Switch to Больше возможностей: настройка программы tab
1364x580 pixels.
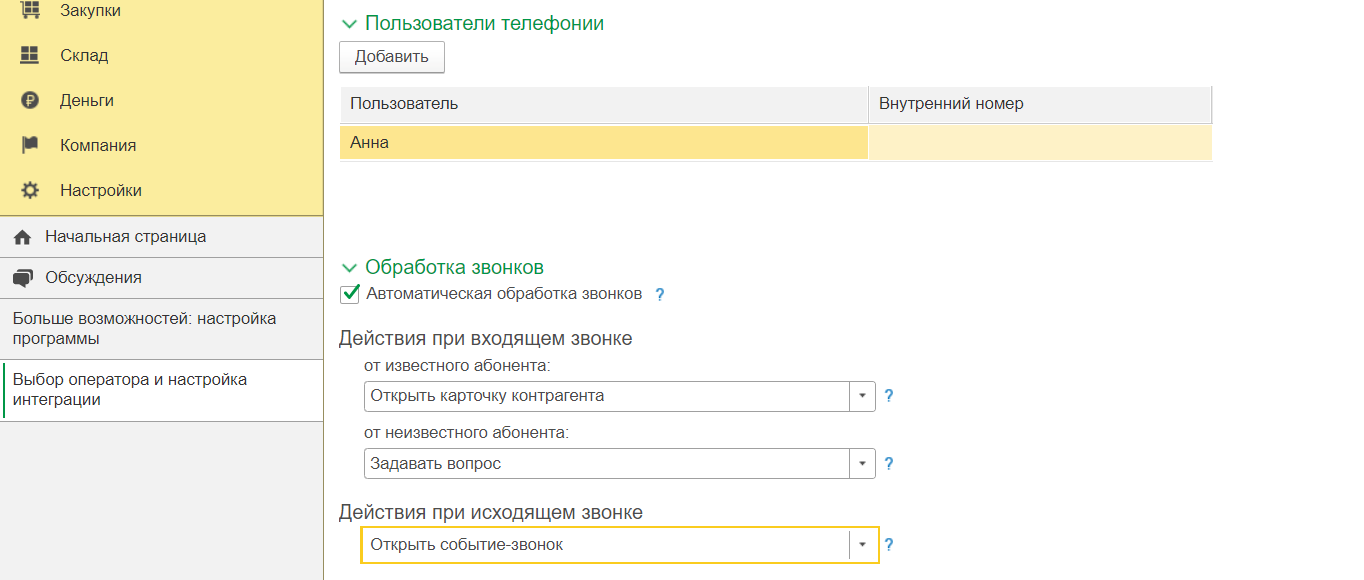pyautogui.click(x=144, y=328)
